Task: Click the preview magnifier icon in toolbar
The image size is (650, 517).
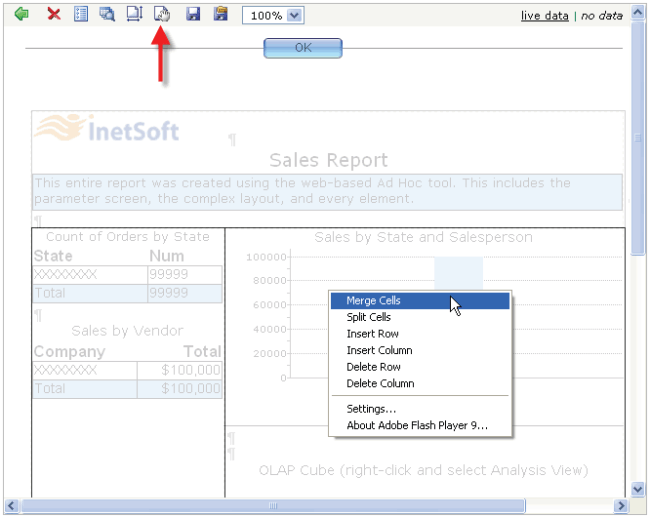Action: (x=107, y=15)
